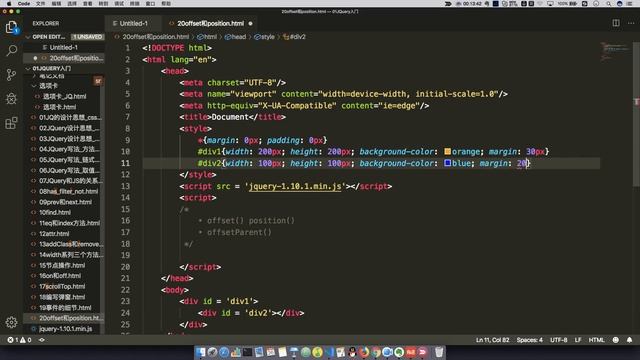
Task: Click the blue color swatch on line 11
Action: click(447, 163)
